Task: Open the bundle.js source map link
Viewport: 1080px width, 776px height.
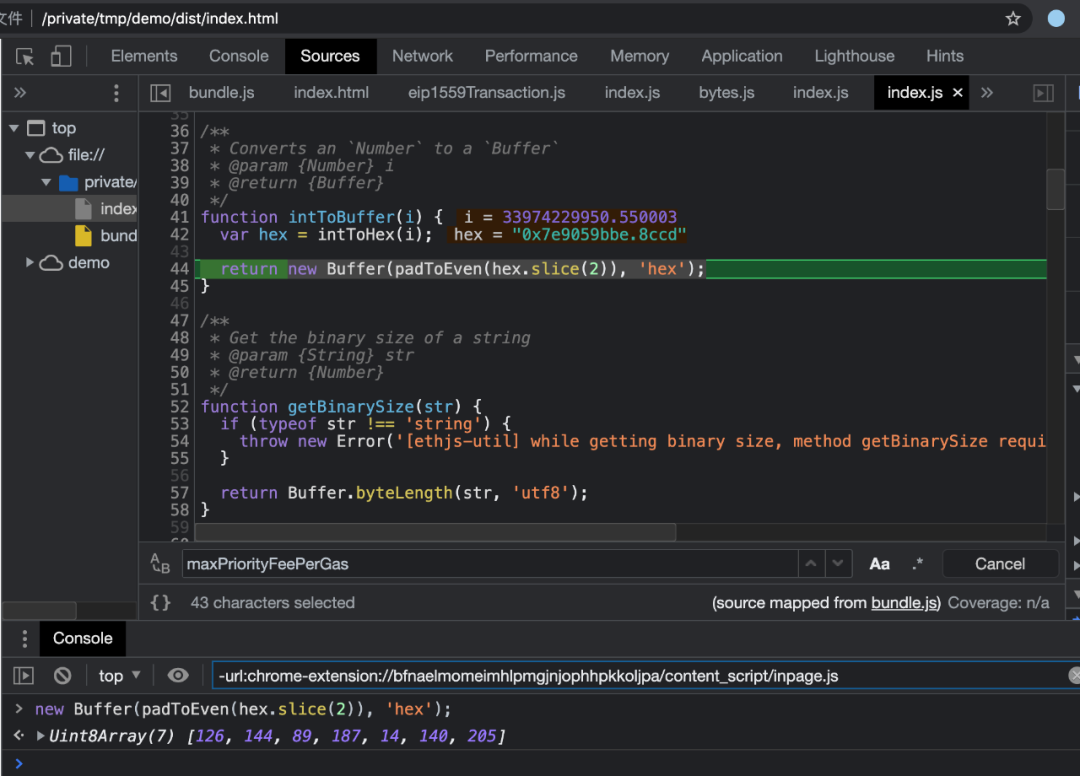Action: (x=904, y=603)
